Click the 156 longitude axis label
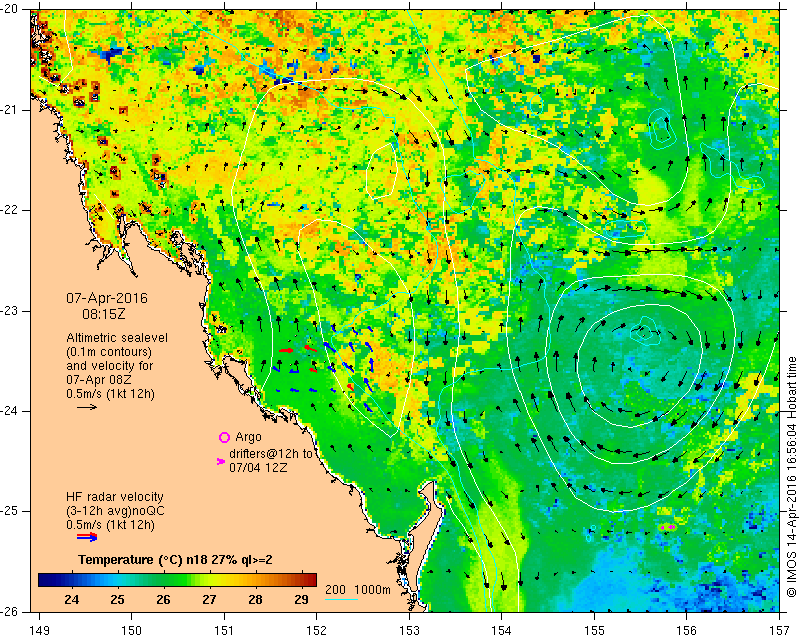The image size is (800, 640). [x=686, y=630]
